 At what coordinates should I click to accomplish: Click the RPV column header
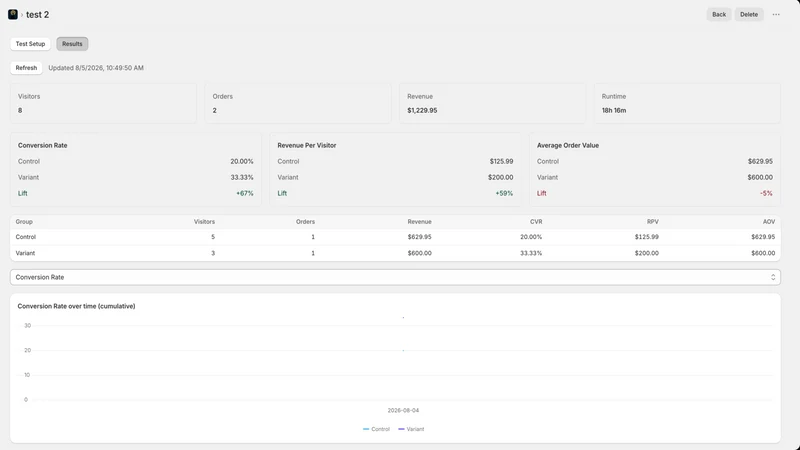[653, 222]
